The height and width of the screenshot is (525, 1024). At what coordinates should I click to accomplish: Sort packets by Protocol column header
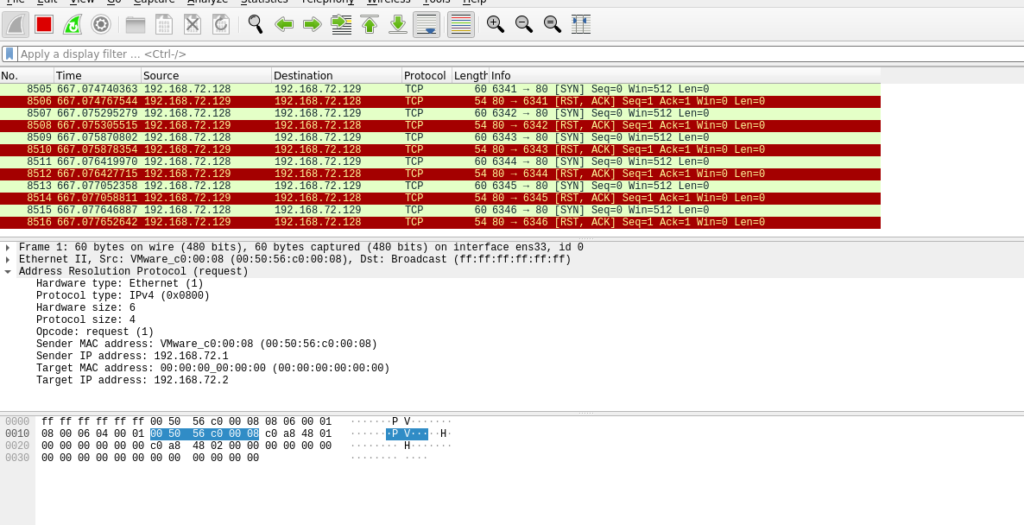coord(425,76)
